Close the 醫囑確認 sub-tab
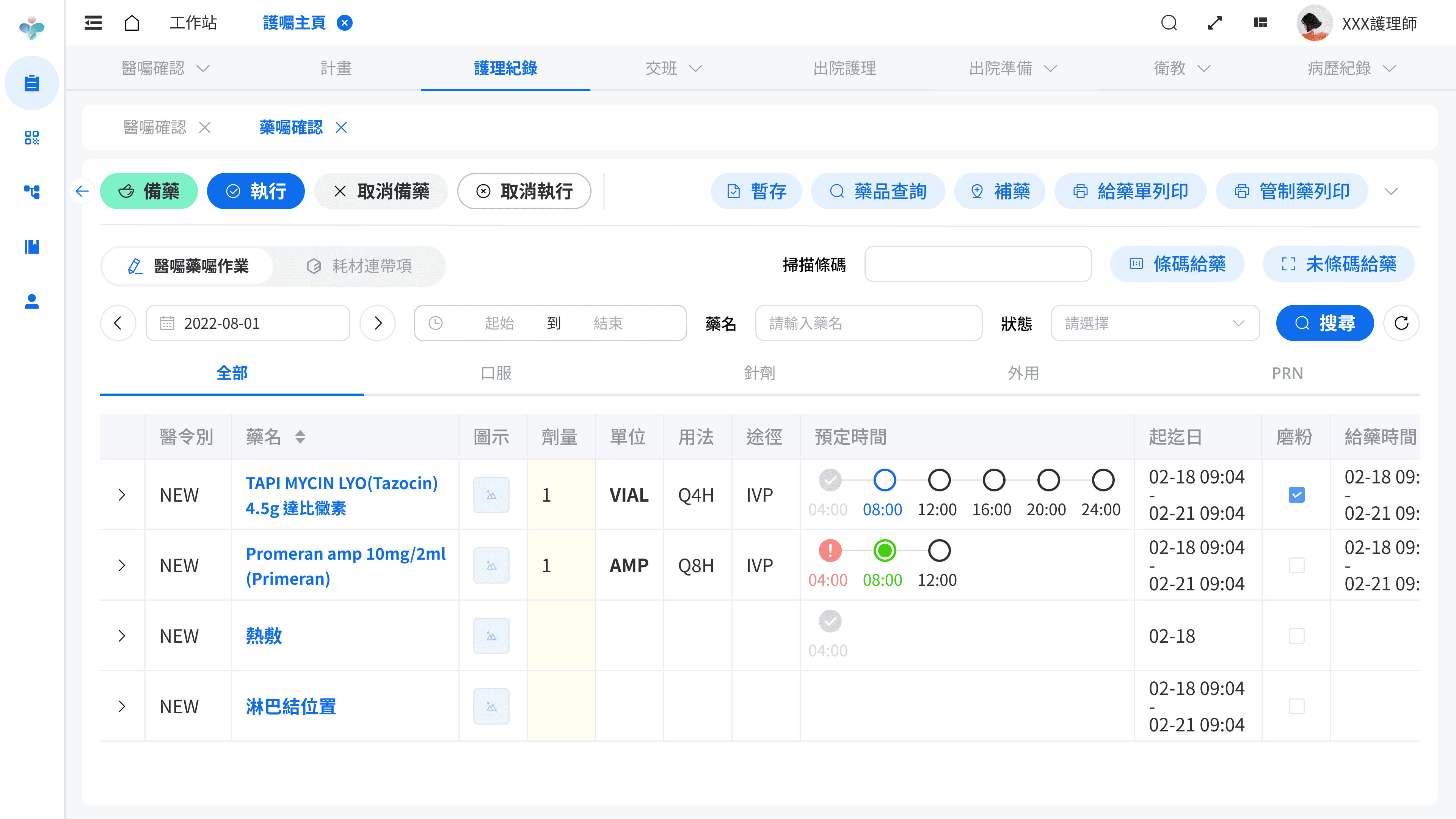The height and width of the screenshot is (819, 1456). click(x=205, y=128)
